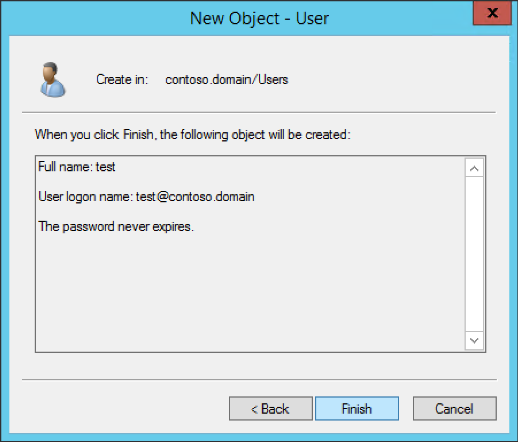Click blank dialog area left of Back button
This screenshot has width=518, height=442.
(123, 409)
